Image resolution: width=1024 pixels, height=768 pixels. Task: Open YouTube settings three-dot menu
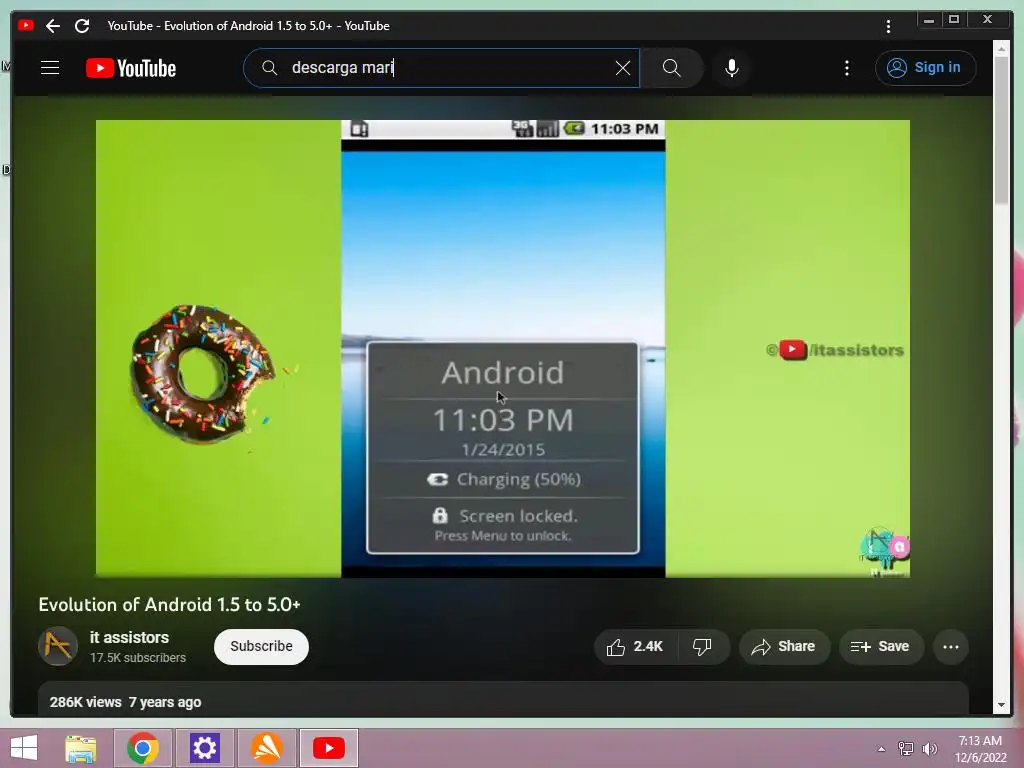(x=847, y=68)
